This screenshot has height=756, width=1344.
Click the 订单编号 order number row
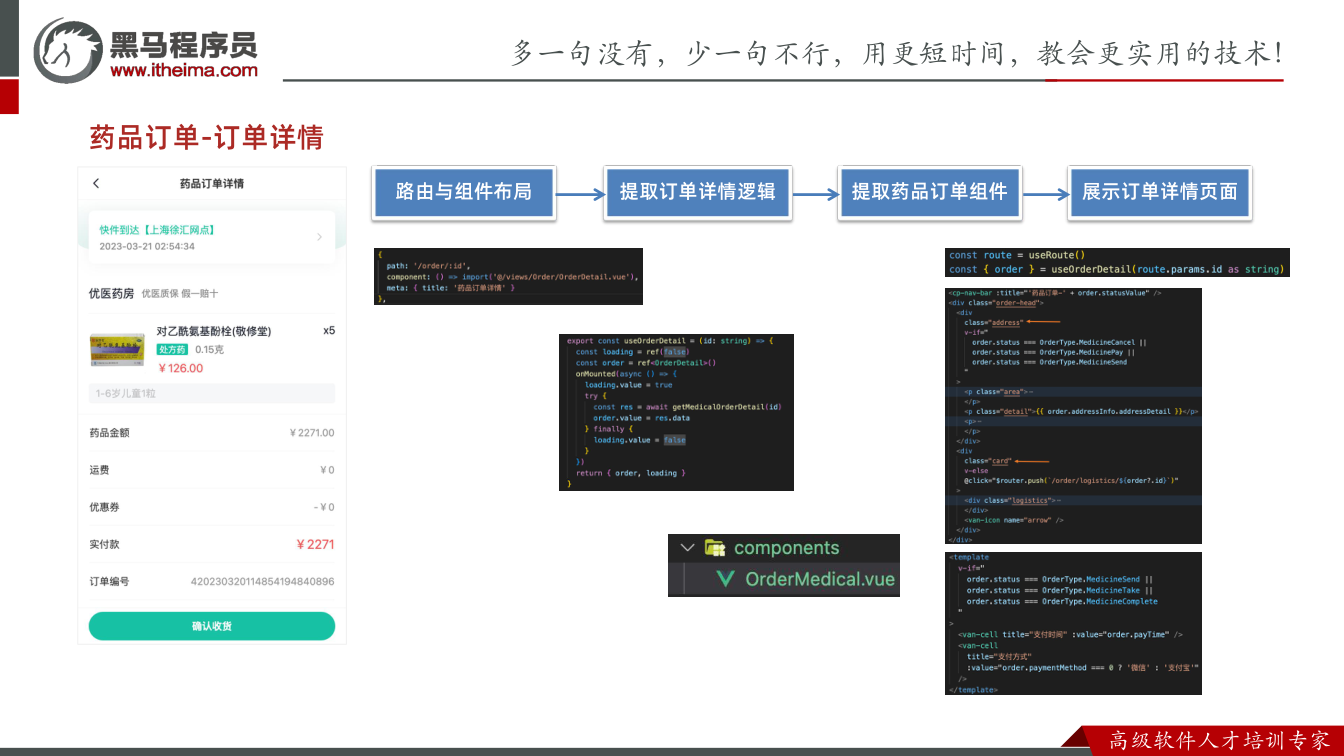(212, 581)
